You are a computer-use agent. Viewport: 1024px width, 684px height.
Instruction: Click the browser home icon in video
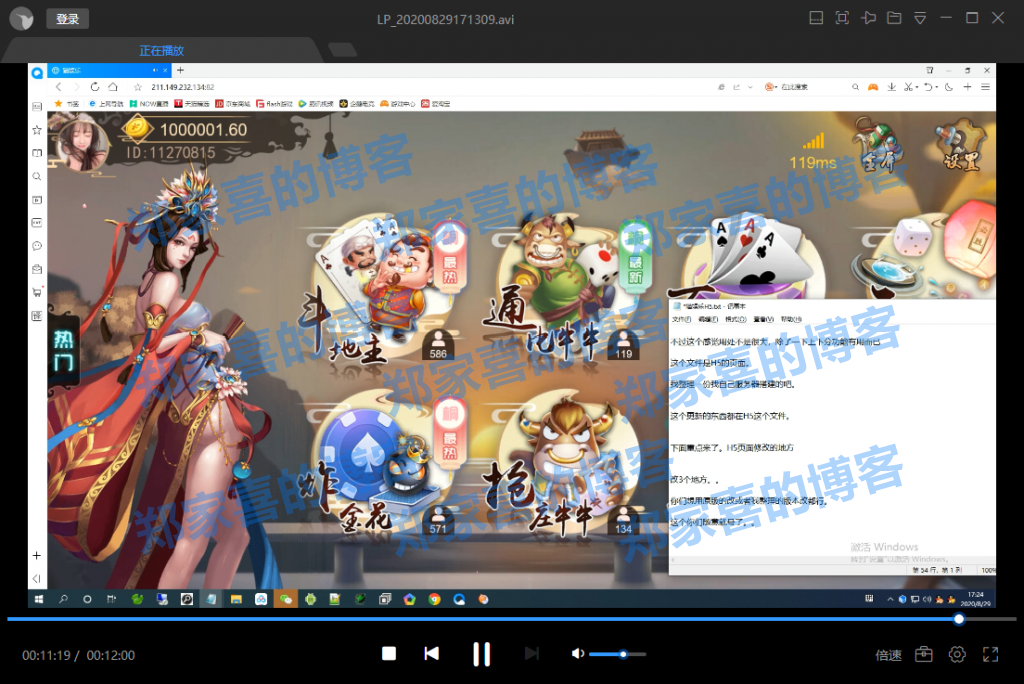(x=113, y=87)
